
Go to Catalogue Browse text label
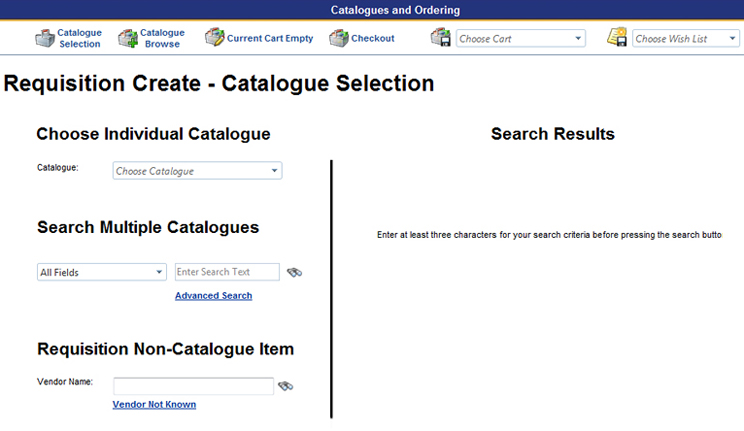click(162, 39)
